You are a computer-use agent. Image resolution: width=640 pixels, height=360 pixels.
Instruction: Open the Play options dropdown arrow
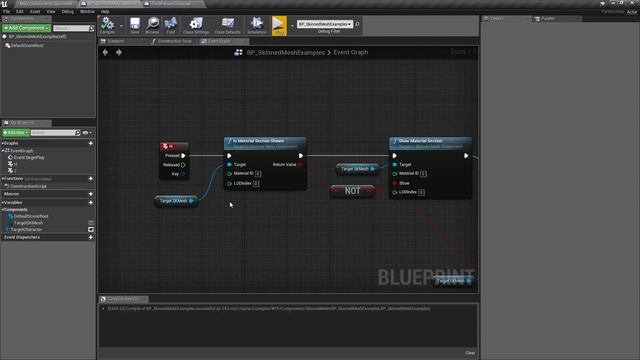coord(292,26)
